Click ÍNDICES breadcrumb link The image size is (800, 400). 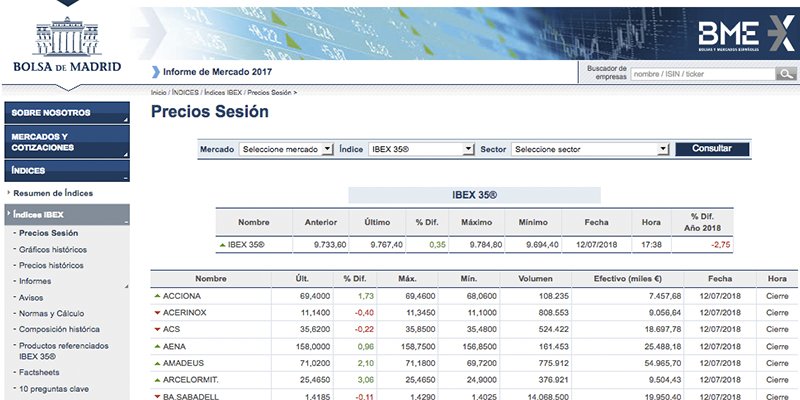click(185, 93)
